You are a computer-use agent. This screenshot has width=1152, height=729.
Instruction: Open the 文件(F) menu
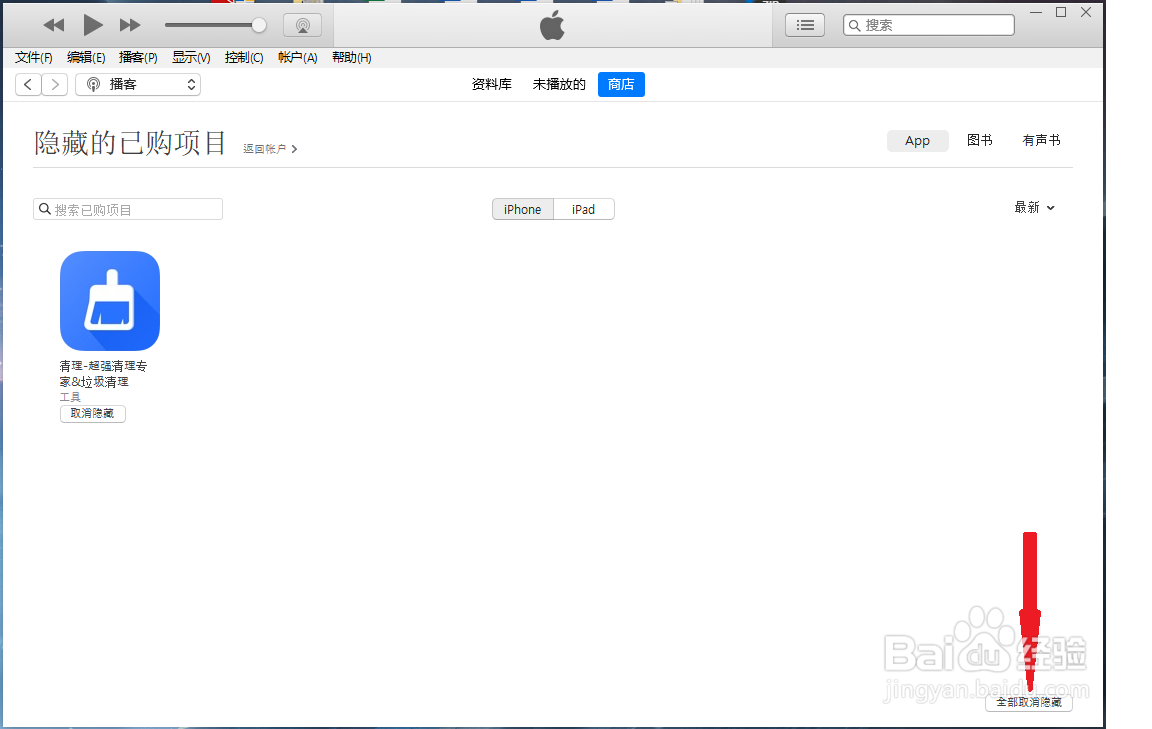click(x=34, y=57)
